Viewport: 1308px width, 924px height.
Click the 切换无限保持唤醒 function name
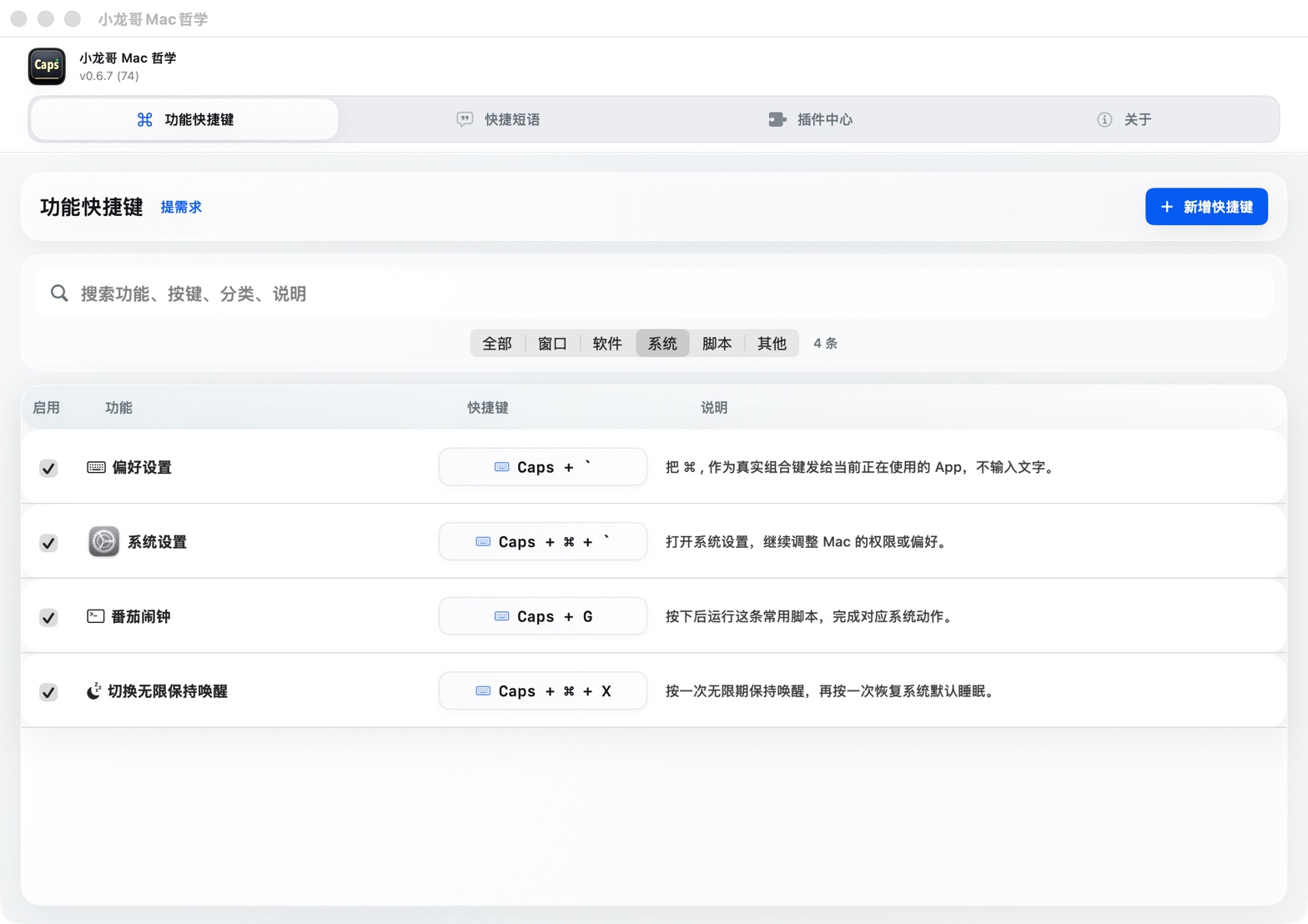point(168,691)
